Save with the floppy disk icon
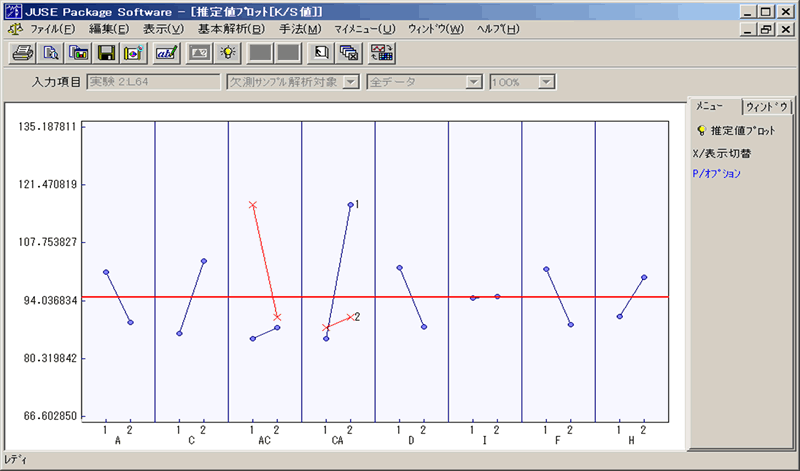Viewport: 800px width, 471px height. pyautogui.click(x=106, y=53)
